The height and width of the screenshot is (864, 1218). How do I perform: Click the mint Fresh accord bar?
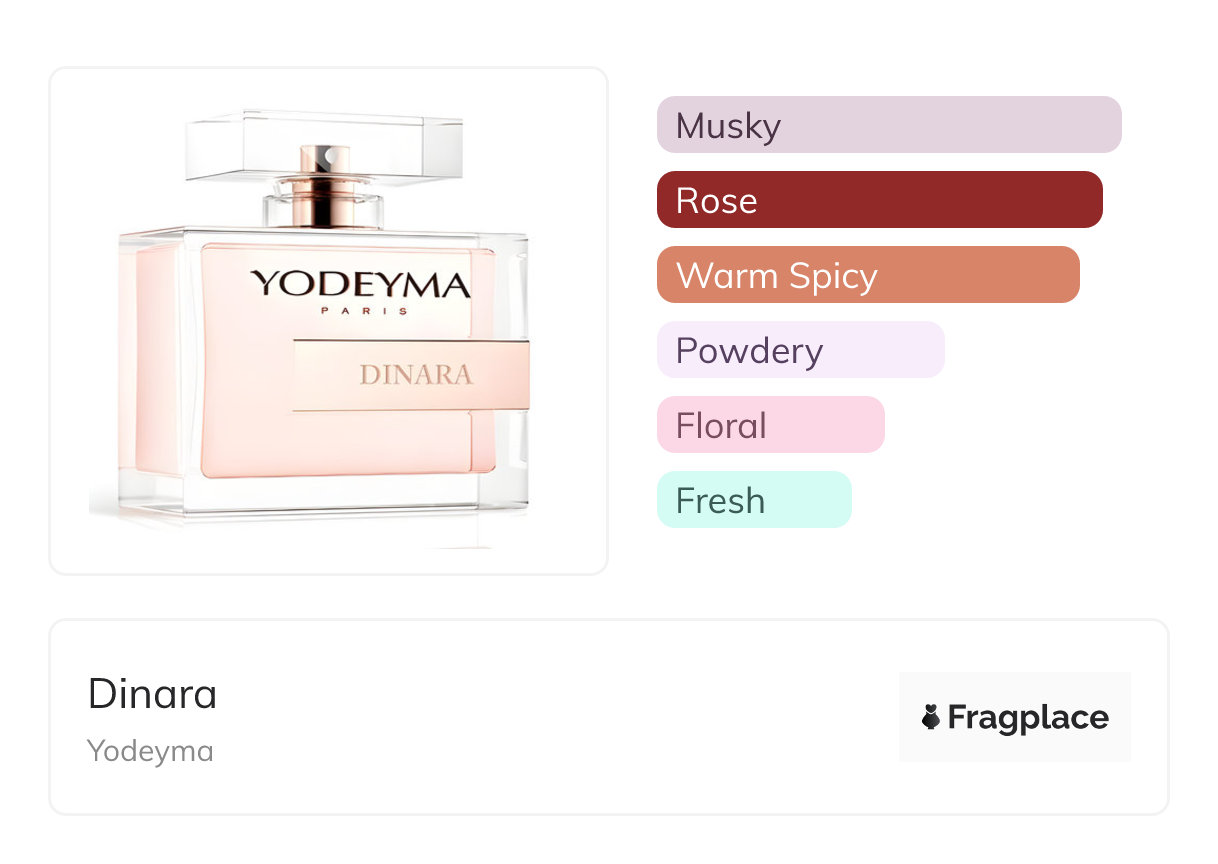point(754,500)
